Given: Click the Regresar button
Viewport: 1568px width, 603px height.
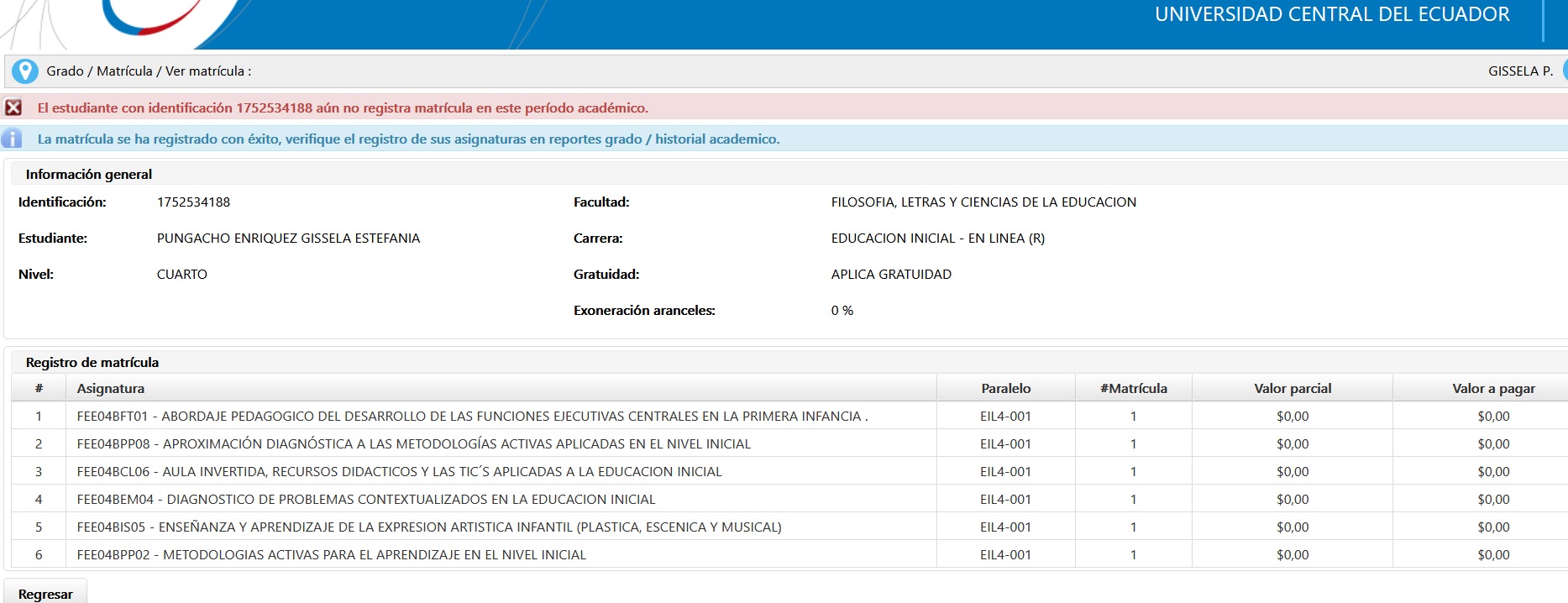Looking at the screenshot, I should (x=45, y=593).
